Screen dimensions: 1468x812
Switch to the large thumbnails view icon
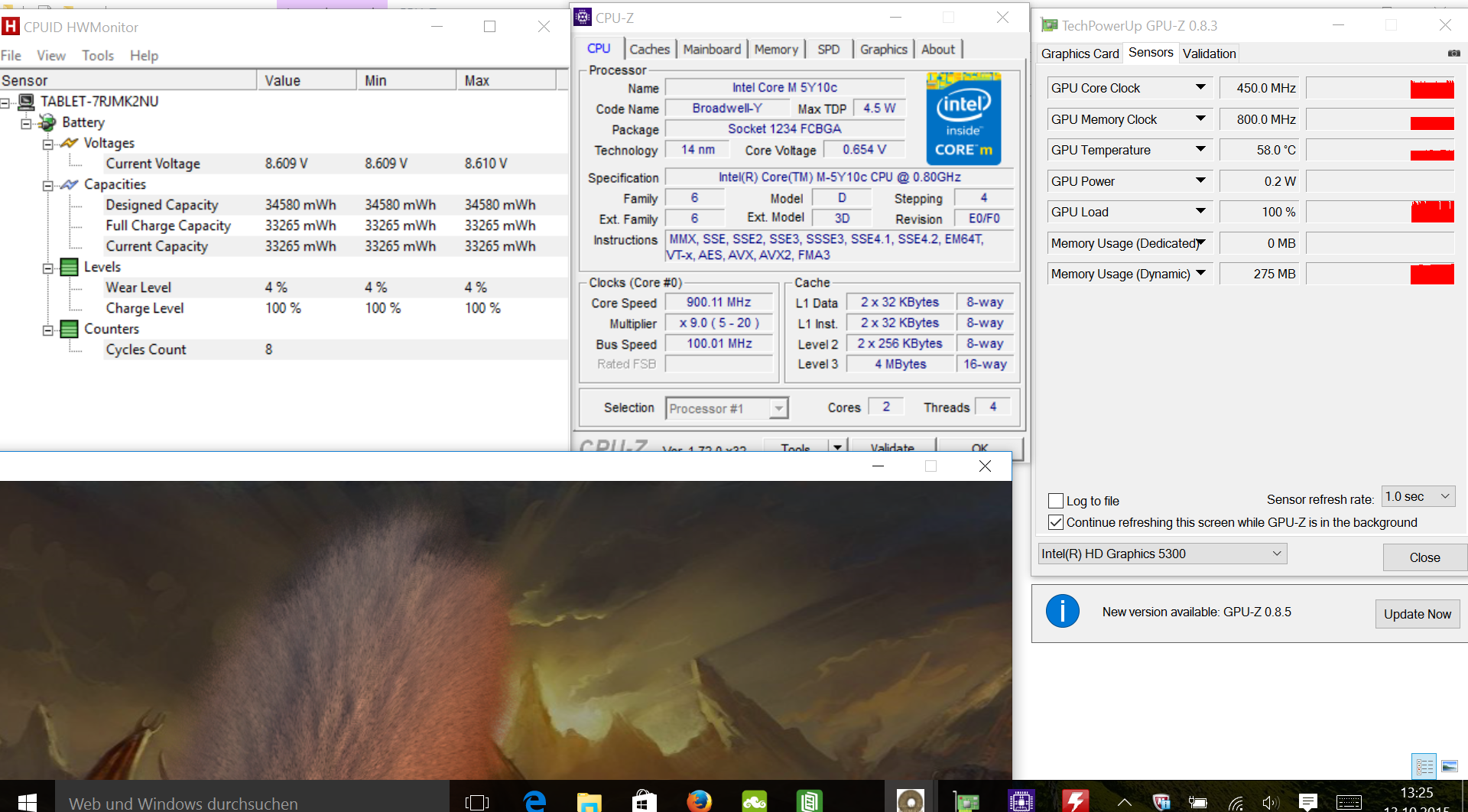(x=1450, y=766)
